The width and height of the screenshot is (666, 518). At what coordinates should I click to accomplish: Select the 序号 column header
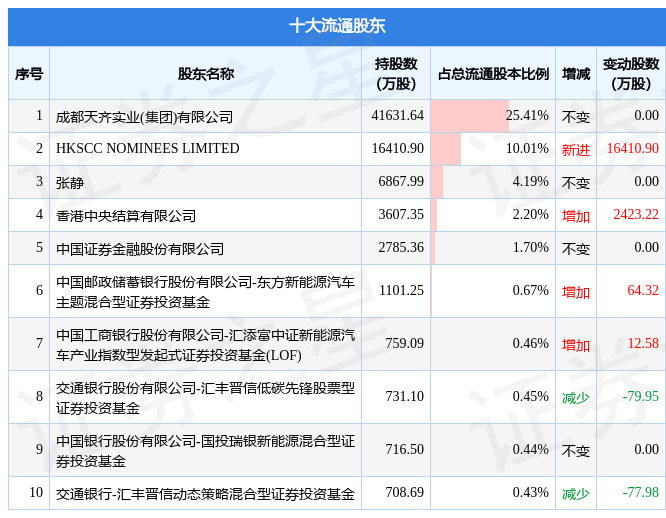click(29, 74)
